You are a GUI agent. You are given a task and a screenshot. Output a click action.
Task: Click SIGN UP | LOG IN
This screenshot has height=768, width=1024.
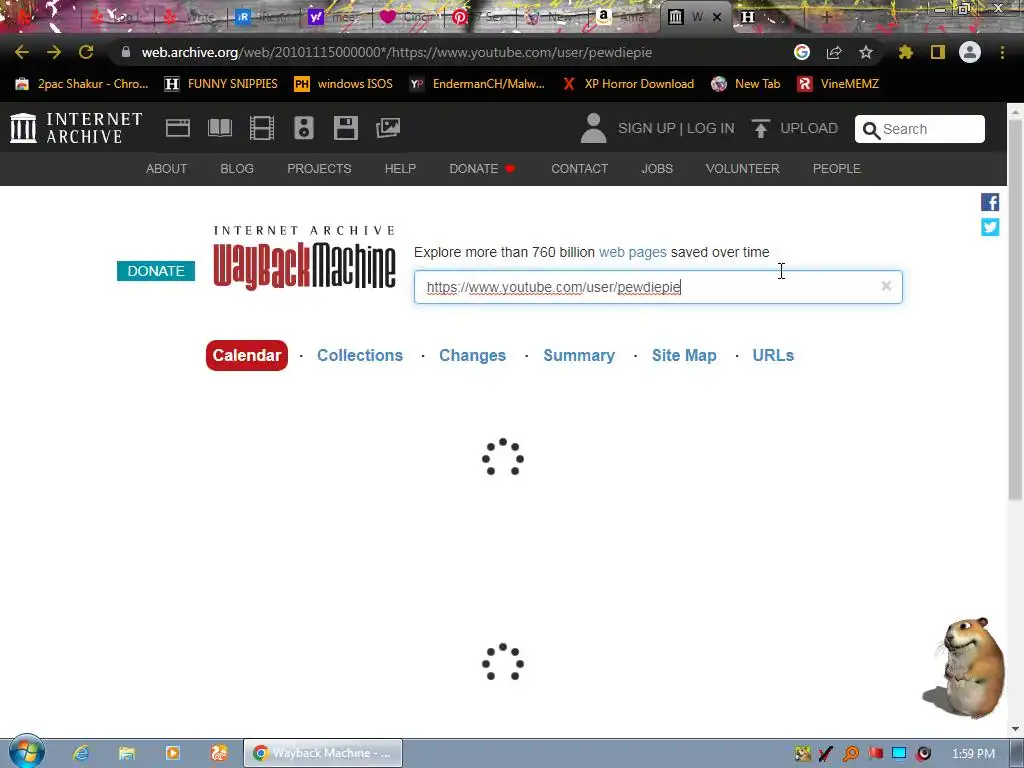[676, 128]
